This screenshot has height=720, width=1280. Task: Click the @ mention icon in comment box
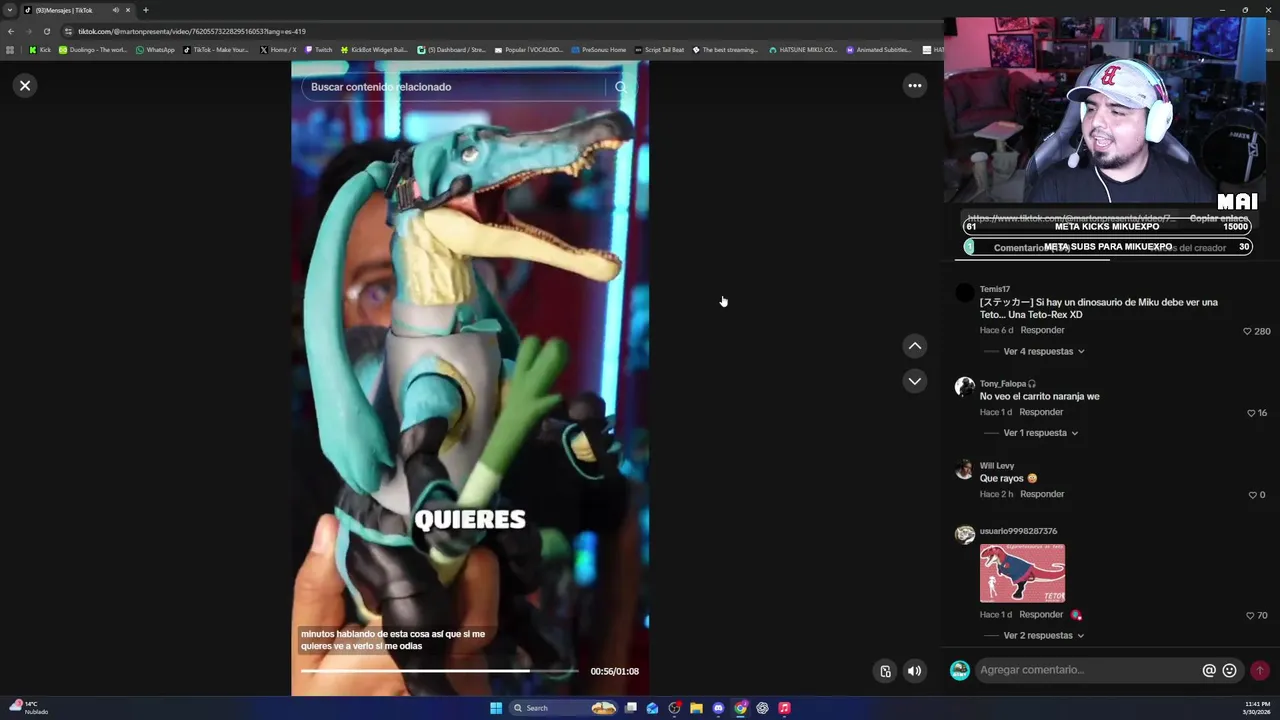pos(1209,670)
